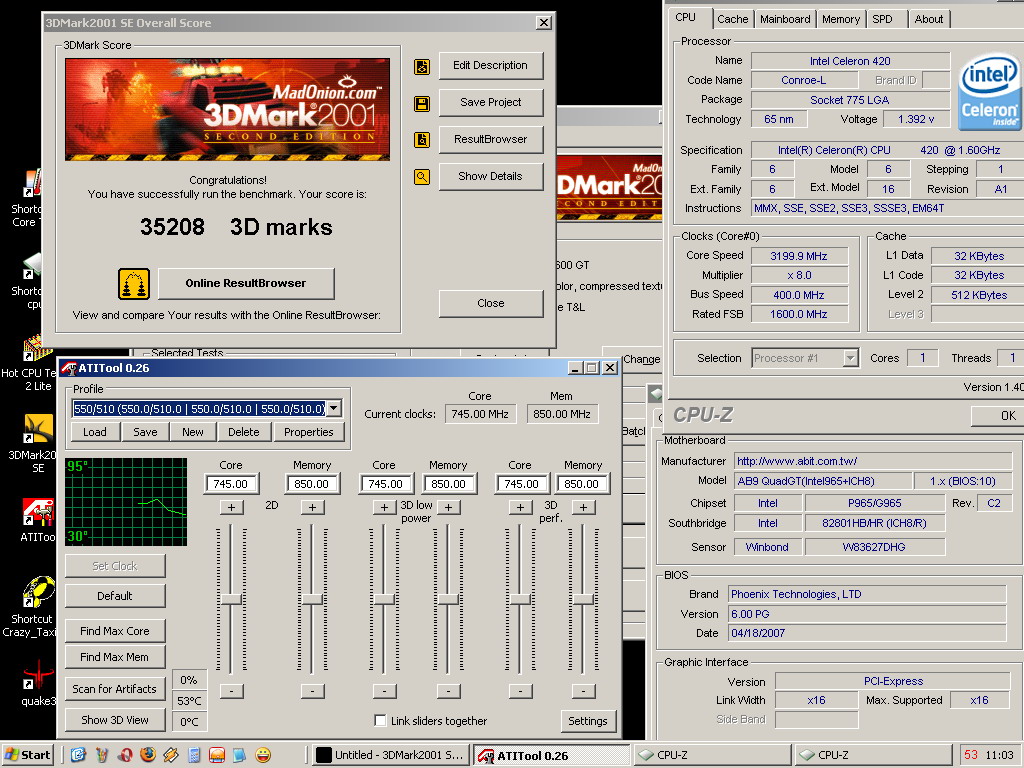Decrease 3D perf Memory with minus button
The image size is (1024, 768).
coord(583,690)
